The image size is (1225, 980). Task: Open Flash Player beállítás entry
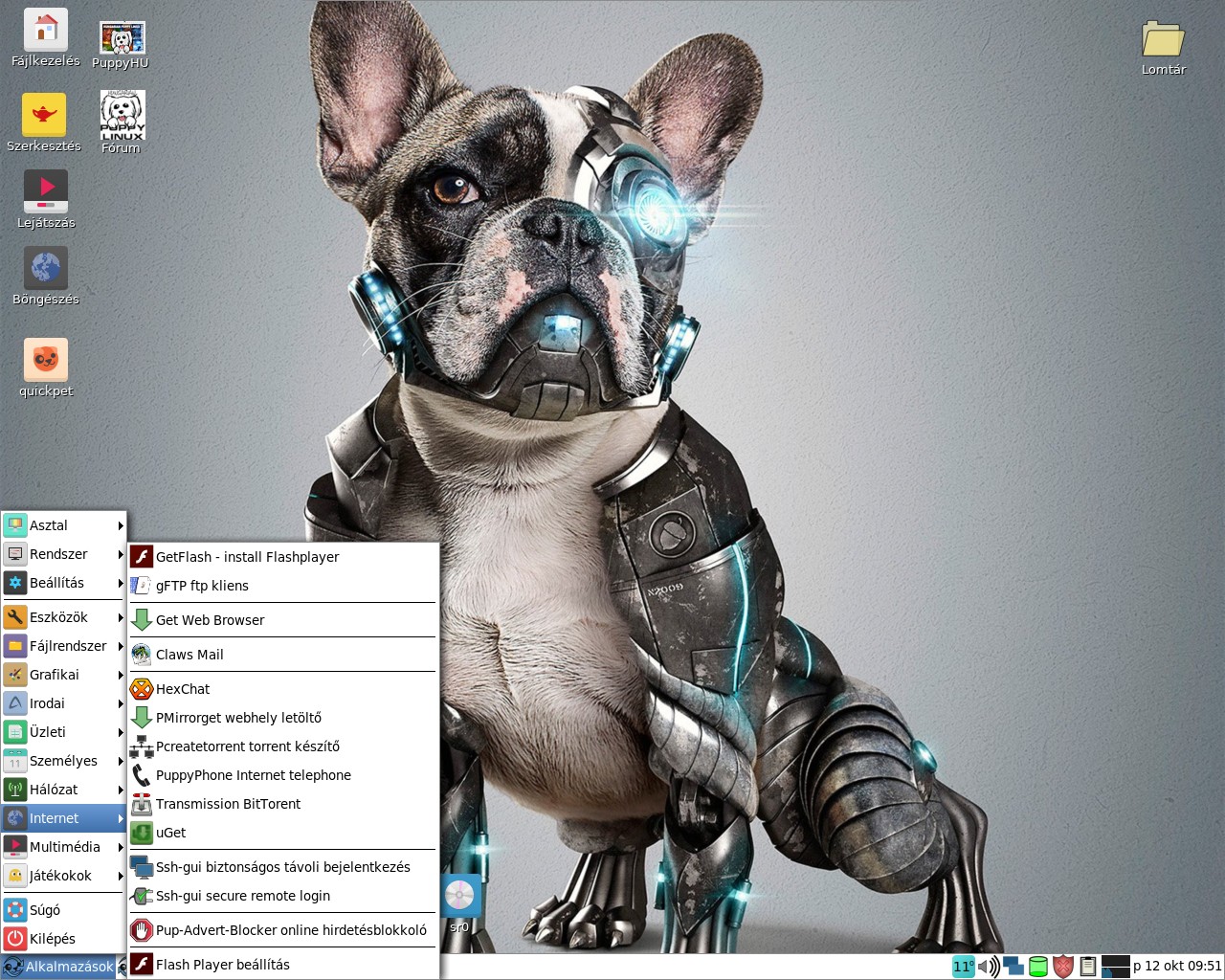pos(284,965)
